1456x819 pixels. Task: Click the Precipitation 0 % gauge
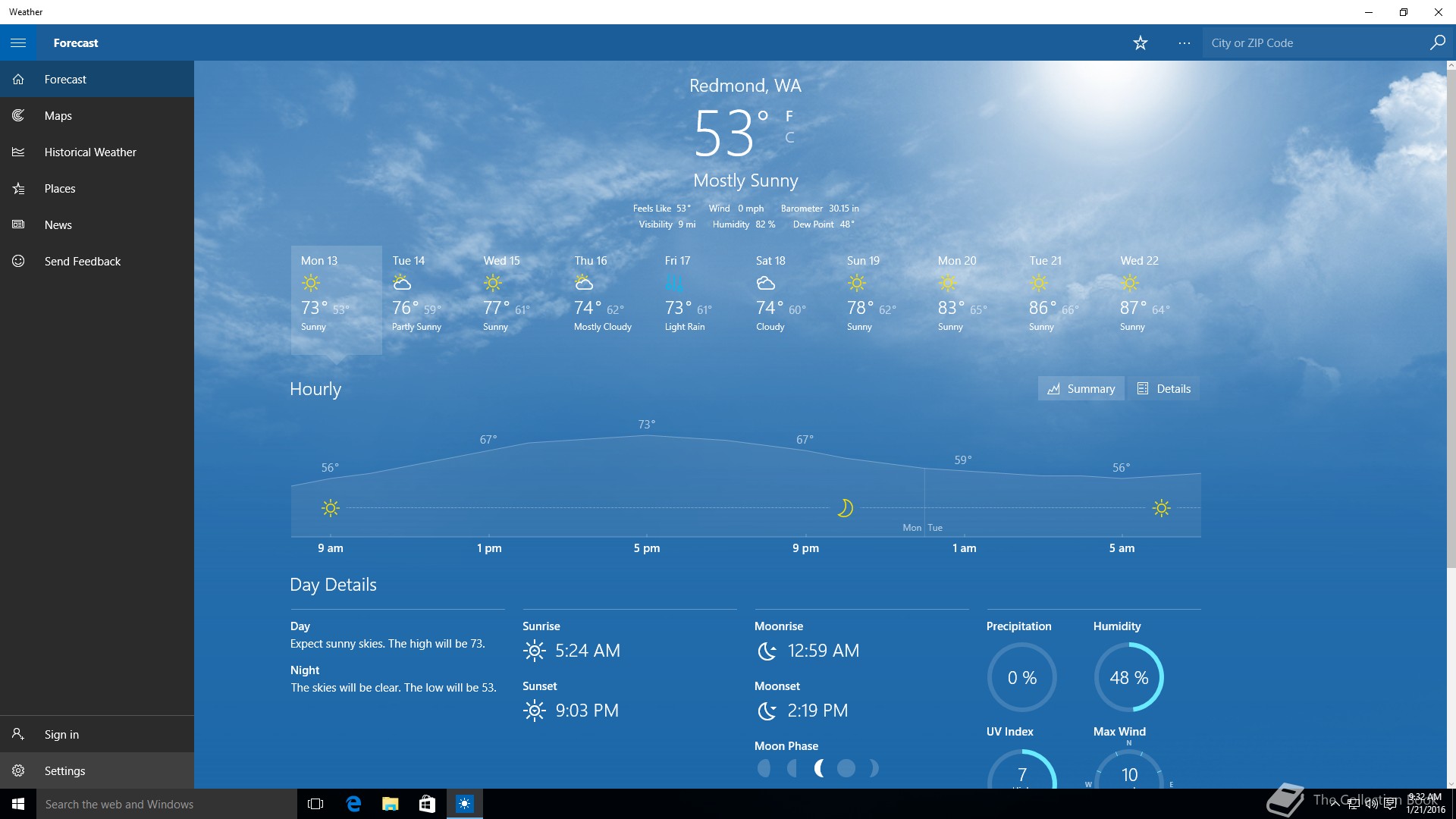tap(1021, 677)
